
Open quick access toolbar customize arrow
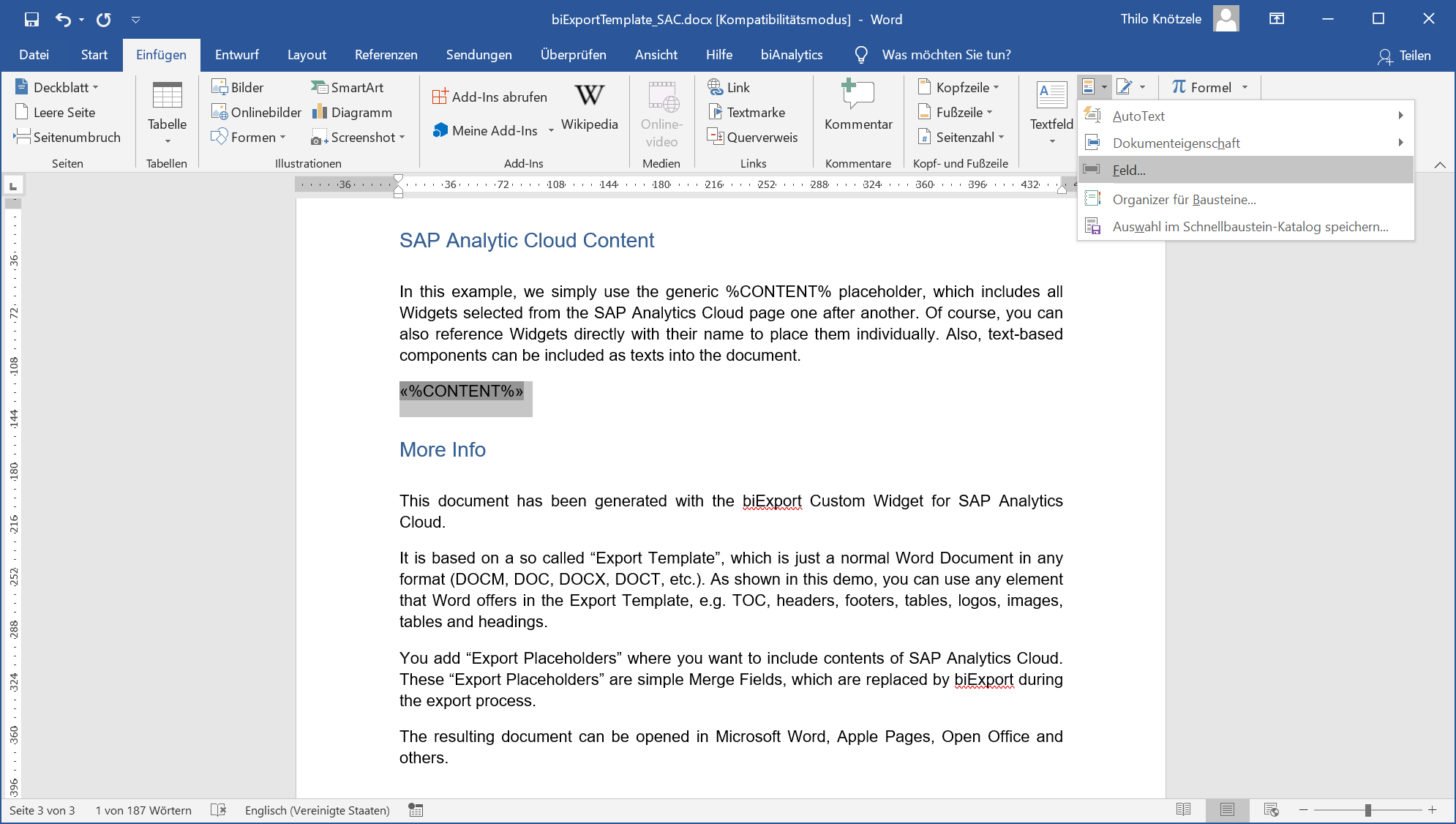click(x=135, y=20)
